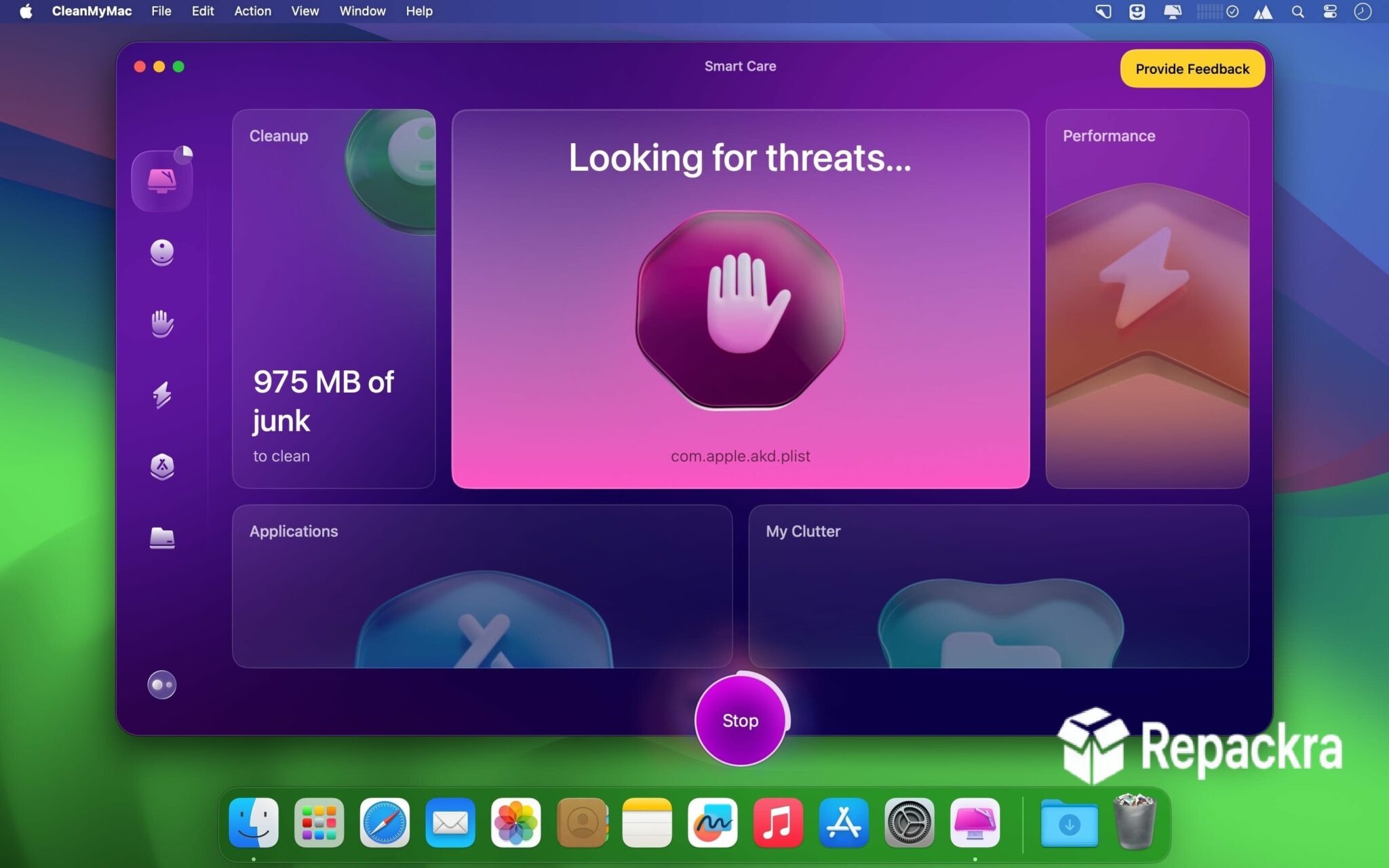Click the assistant icon at sidebar bottom
This screenshot has width=1389, height=868.
[x=162, y=685]
